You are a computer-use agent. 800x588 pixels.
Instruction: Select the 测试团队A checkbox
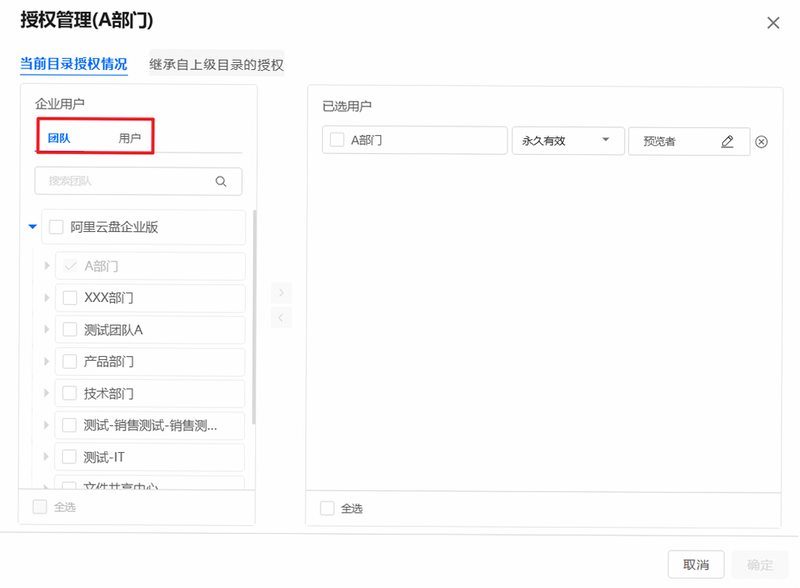coord(70,330)
